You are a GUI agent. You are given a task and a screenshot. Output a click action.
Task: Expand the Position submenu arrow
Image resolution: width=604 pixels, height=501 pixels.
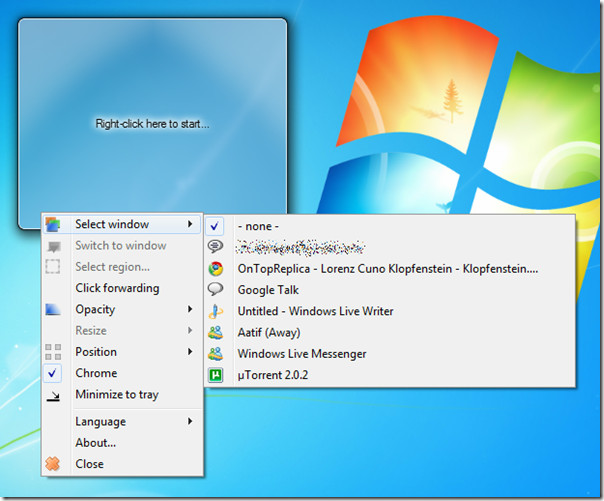[190, 351]
